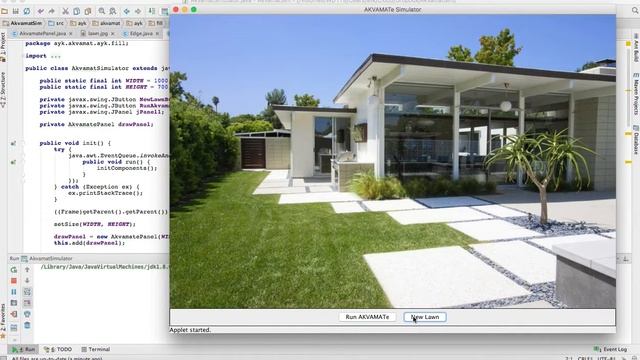Click the IDE search magnifier at top right
This screenshot has height=360, width=640.
(x=635, y=11)
